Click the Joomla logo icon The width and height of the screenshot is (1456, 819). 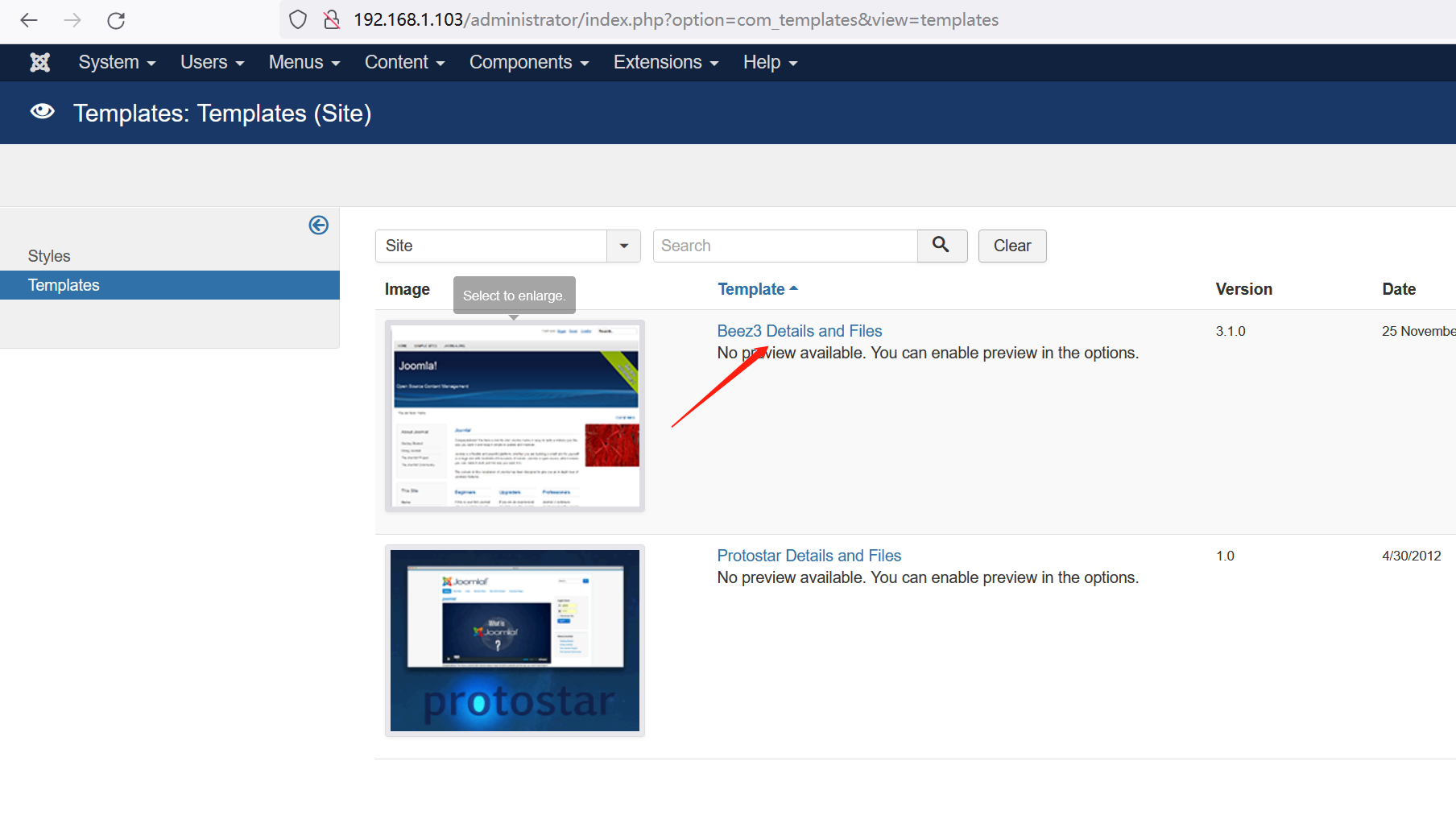pyautogui.click(x=40, y=62)
